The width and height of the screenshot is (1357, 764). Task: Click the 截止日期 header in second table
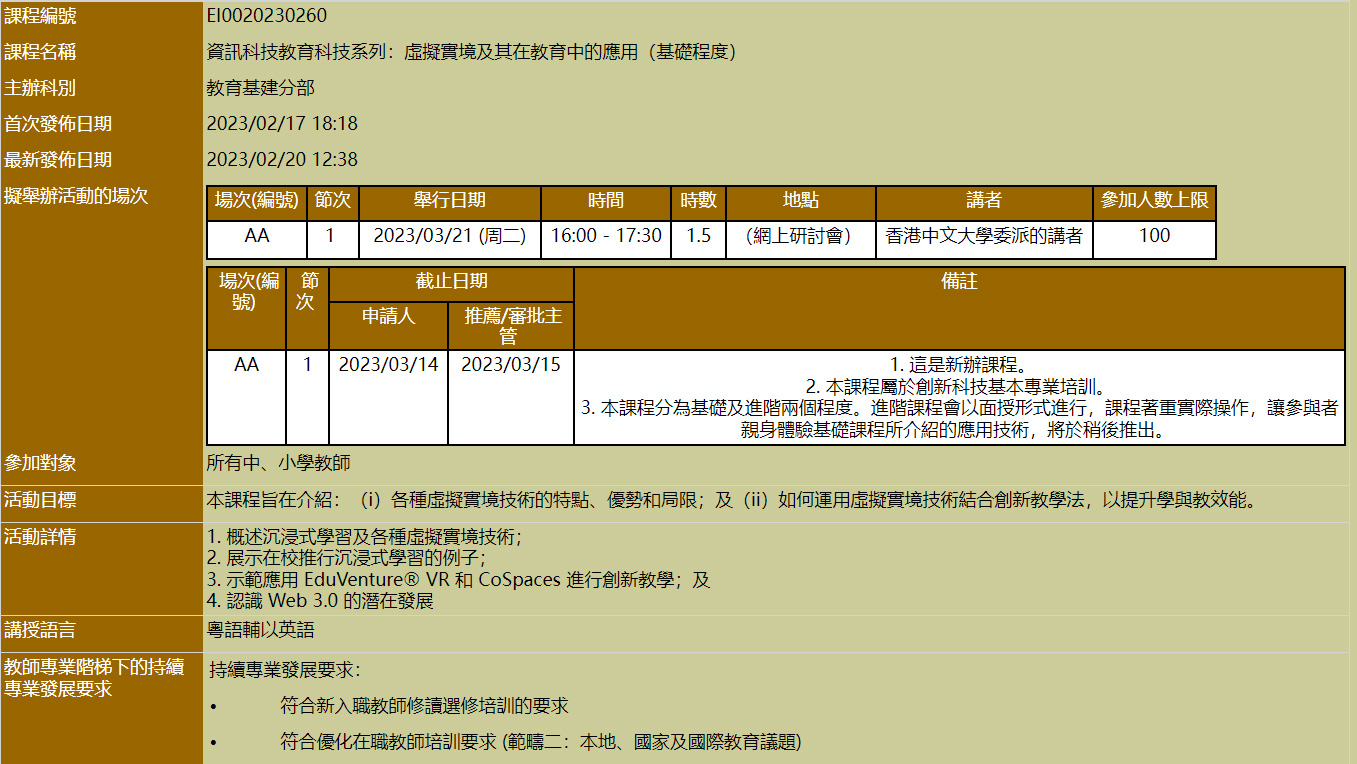451,283
